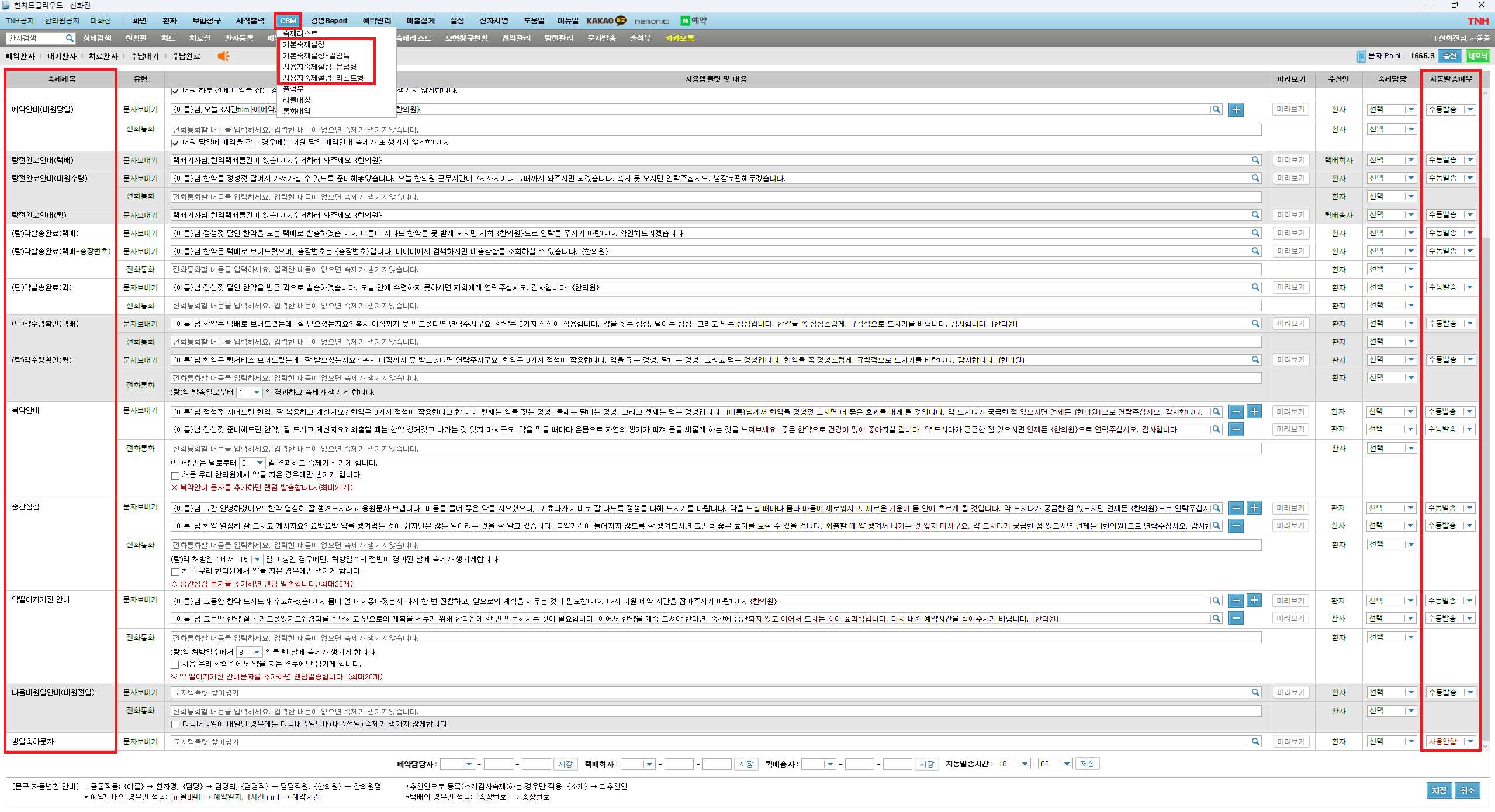
Task: Click the 카카오톡 toolbar link
Action: tap(680, 39)
